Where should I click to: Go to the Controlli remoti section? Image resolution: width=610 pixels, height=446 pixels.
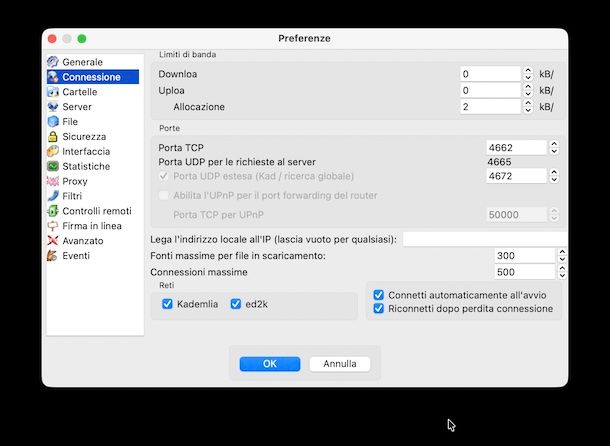(96, 211)
